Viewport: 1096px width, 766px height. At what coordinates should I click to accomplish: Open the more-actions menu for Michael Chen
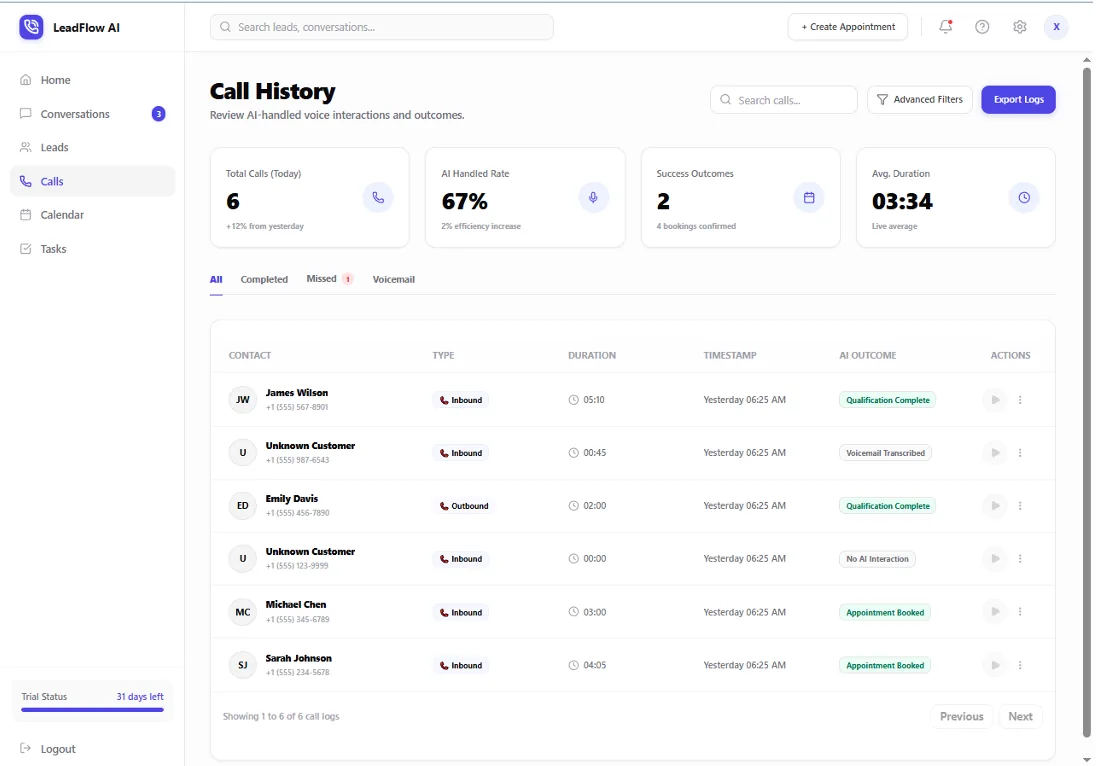coord(1020,612)
